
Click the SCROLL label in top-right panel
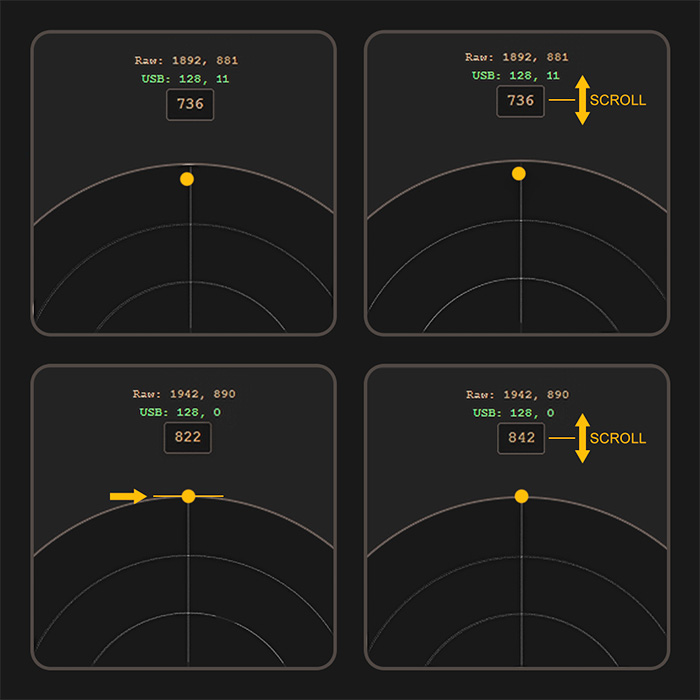point(618,100)
